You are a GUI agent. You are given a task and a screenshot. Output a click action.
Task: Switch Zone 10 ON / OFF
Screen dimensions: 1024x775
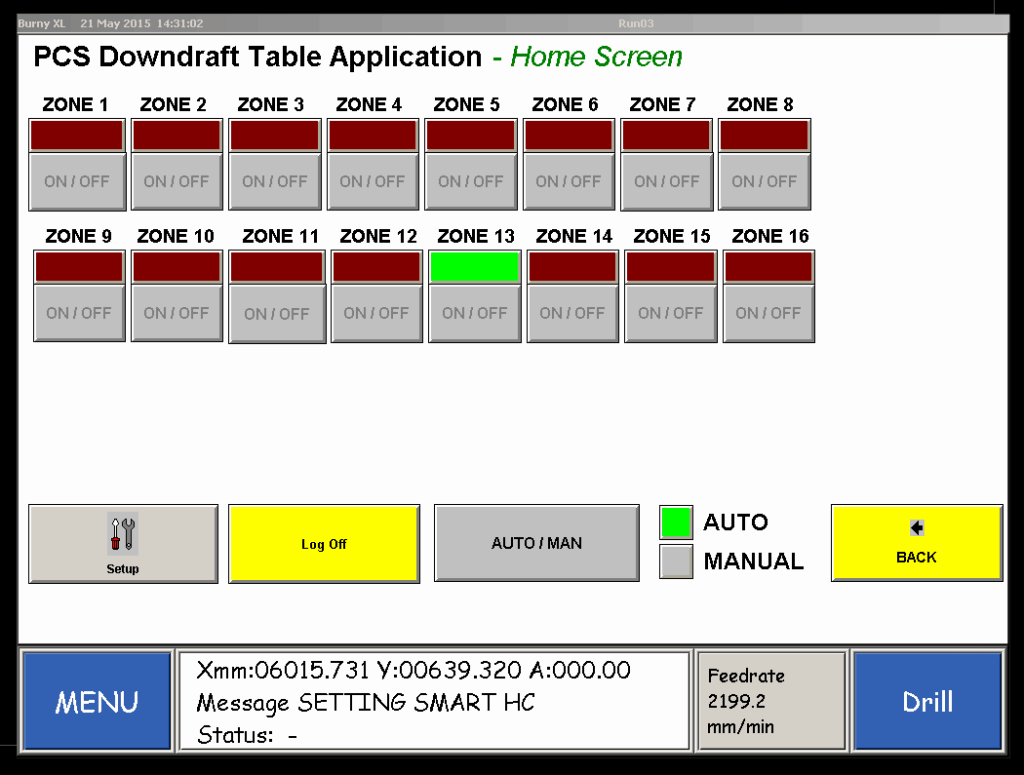tap(176, 313)
